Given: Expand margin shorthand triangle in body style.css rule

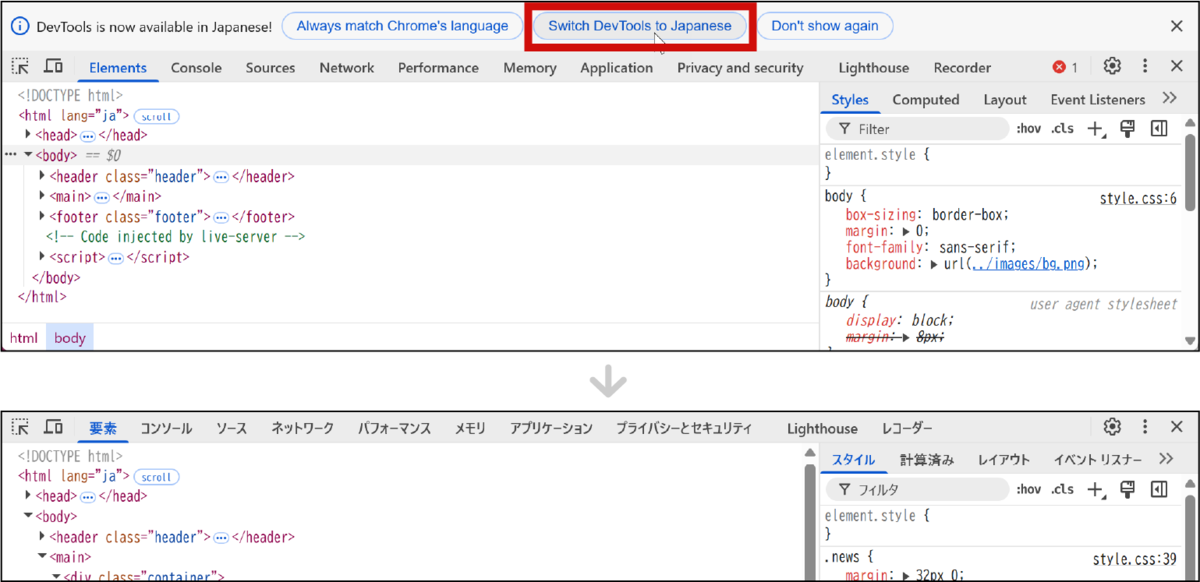Looking at the screenshot, I should pos(908,231).
